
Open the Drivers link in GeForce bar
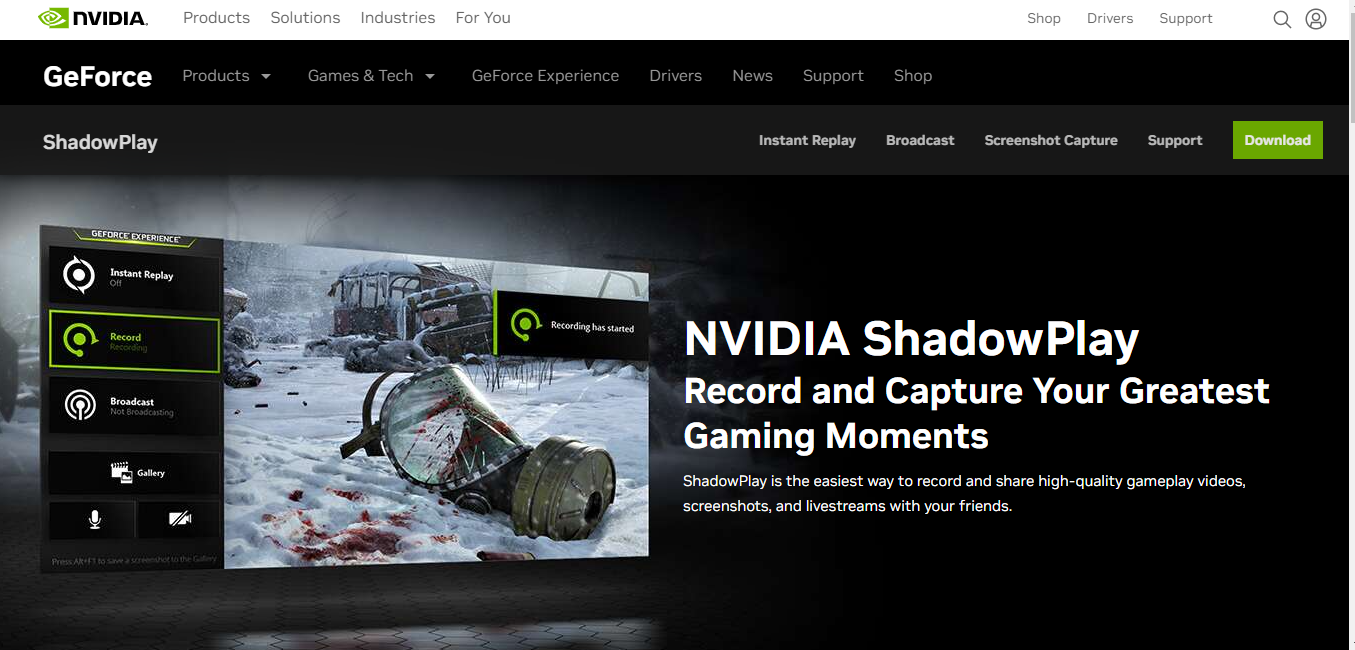coord(675,76)
